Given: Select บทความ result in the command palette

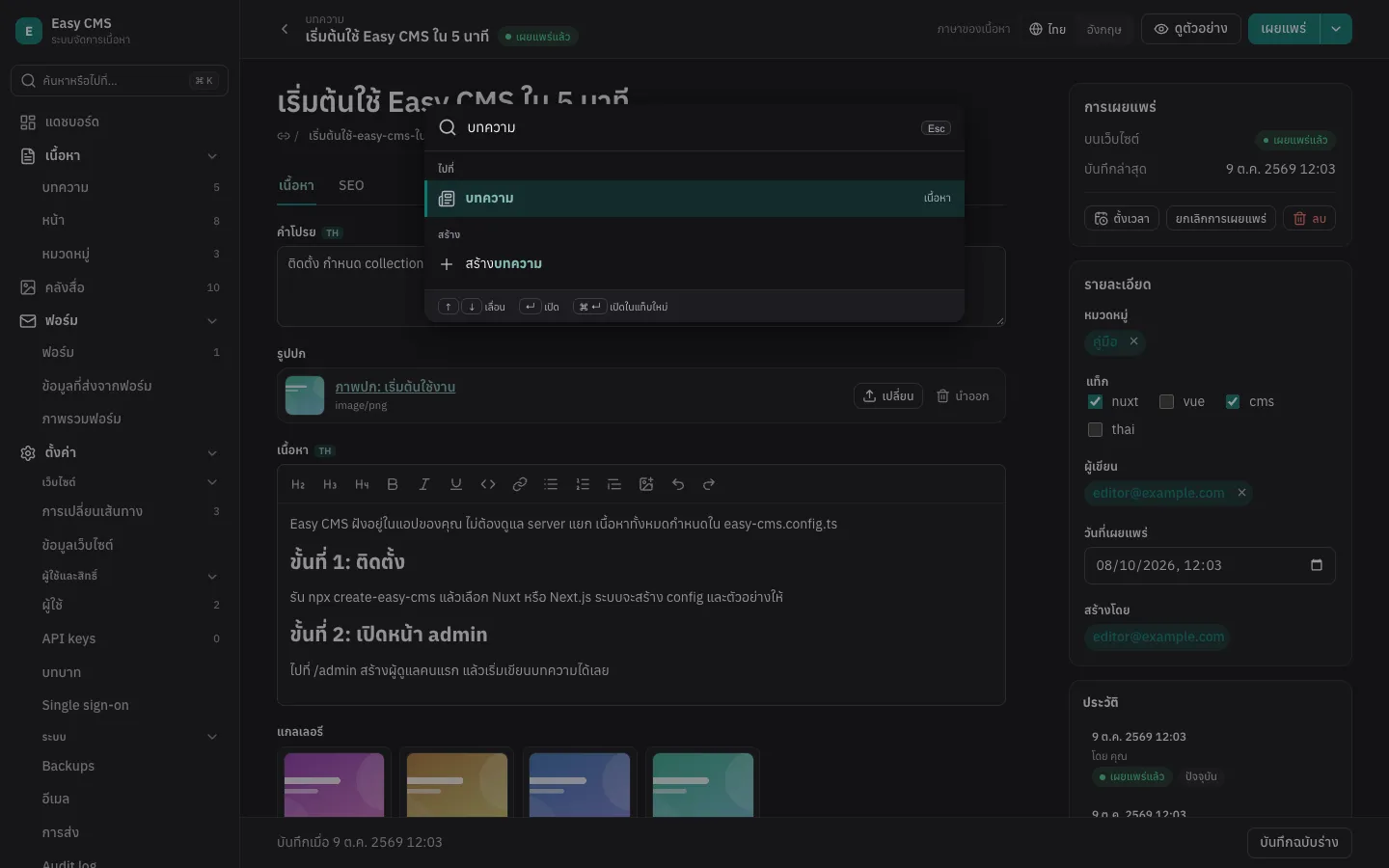Looking at the screenshot, I should (694, 198).
